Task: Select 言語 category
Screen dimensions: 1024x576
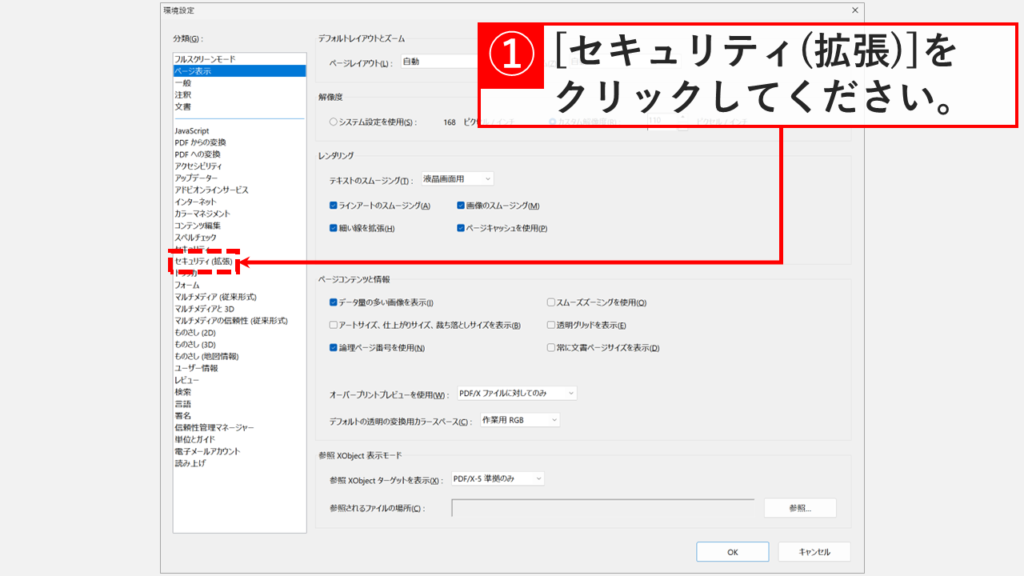Action: 183,404
